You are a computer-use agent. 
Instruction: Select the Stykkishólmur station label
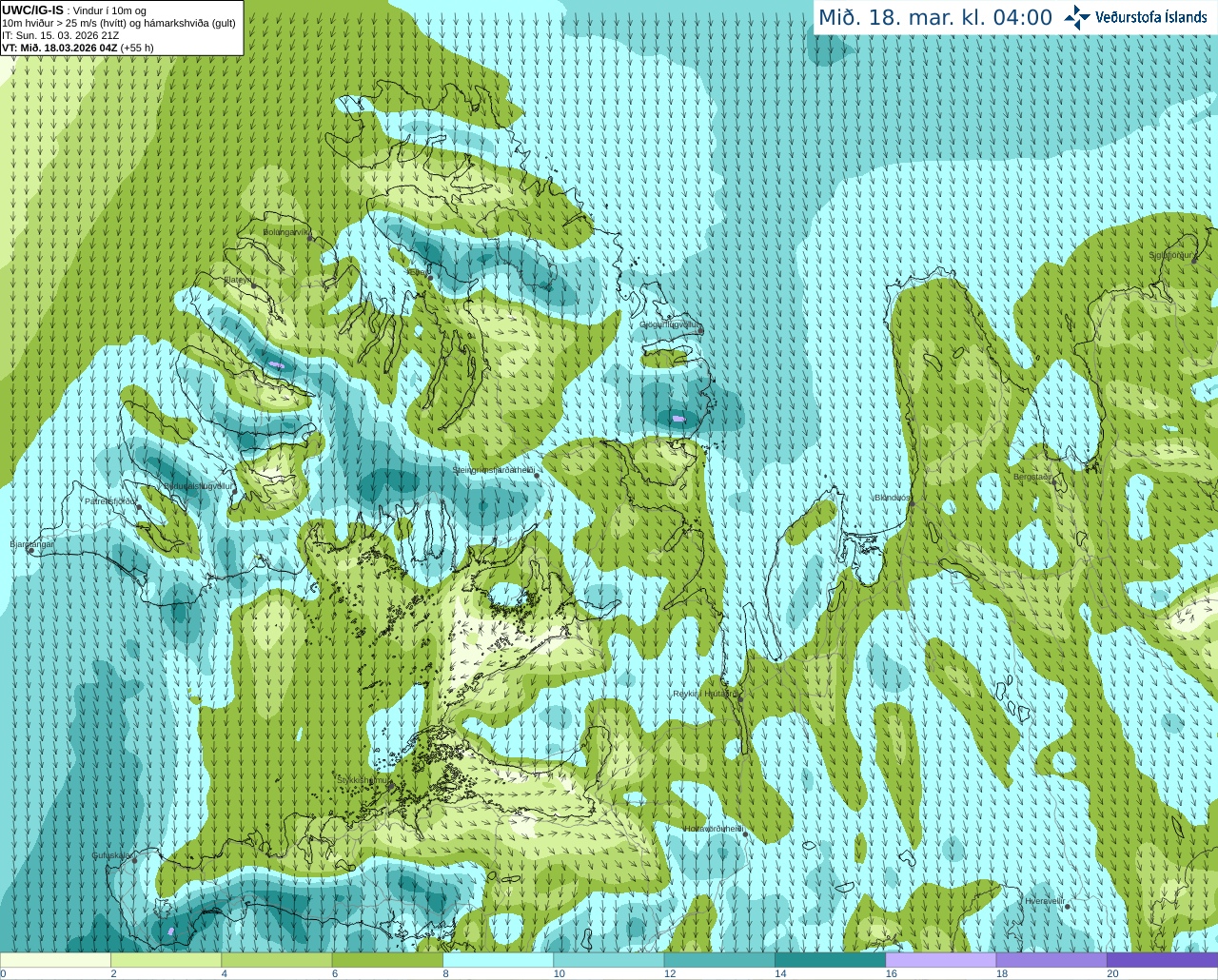point(363,779)
